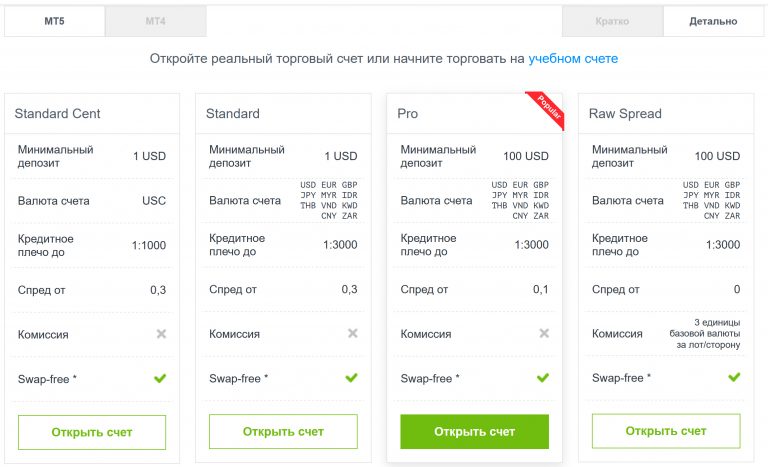
Task: Click Standard Cent commission cross icon
Action: [161, 334]
